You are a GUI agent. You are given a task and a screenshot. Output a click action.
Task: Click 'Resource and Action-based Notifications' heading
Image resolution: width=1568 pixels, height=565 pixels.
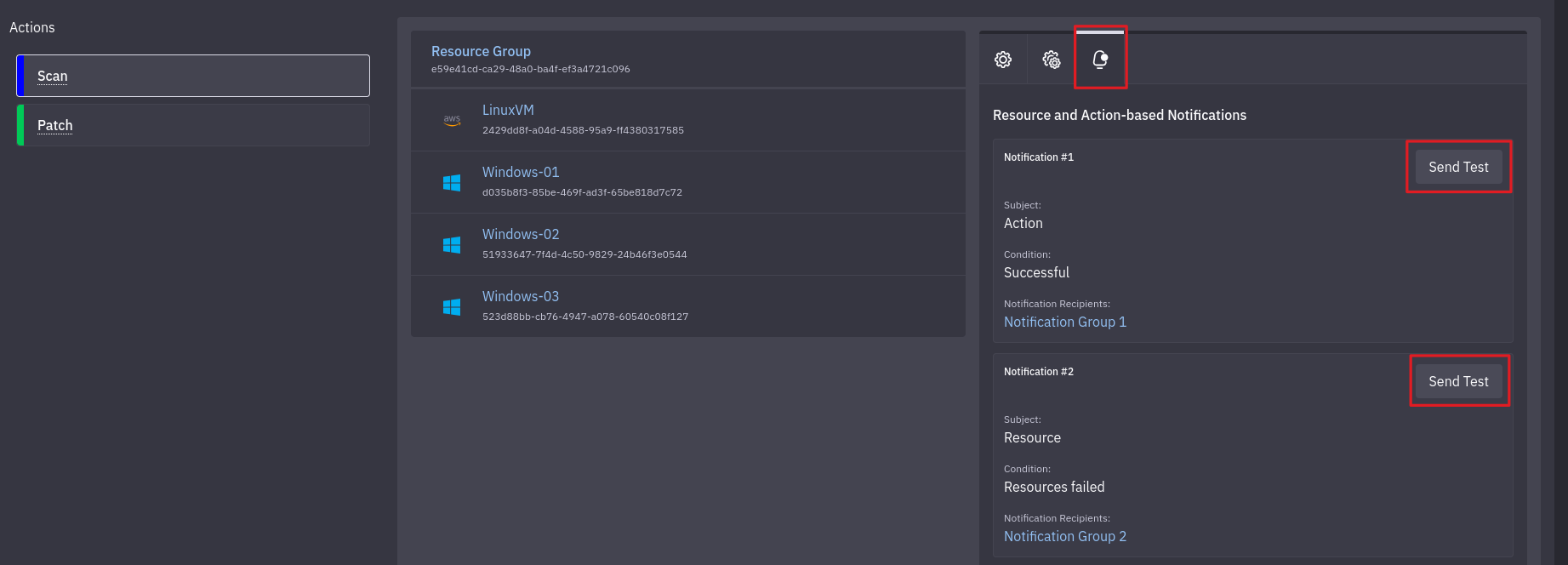(1120, 115)
